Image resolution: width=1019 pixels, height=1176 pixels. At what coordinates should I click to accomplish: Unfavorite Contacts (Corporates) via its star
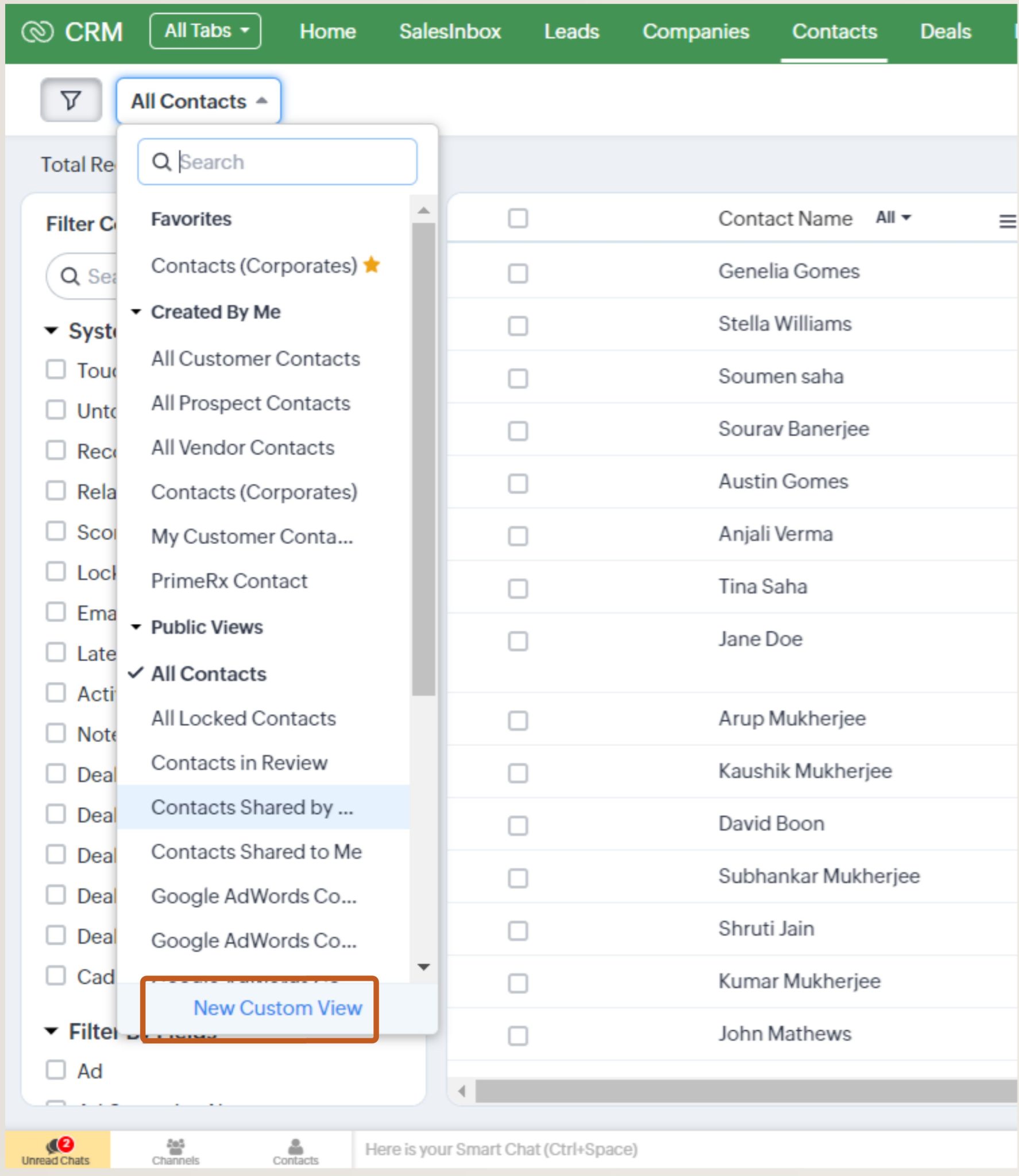pos(372,265)
